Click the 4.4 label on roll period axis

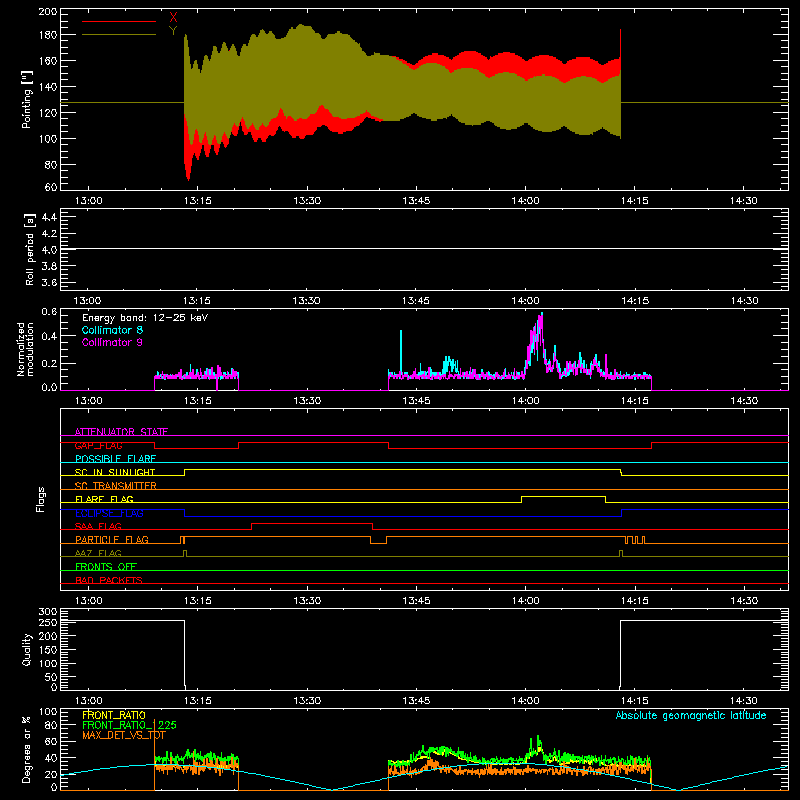[49, 217]
